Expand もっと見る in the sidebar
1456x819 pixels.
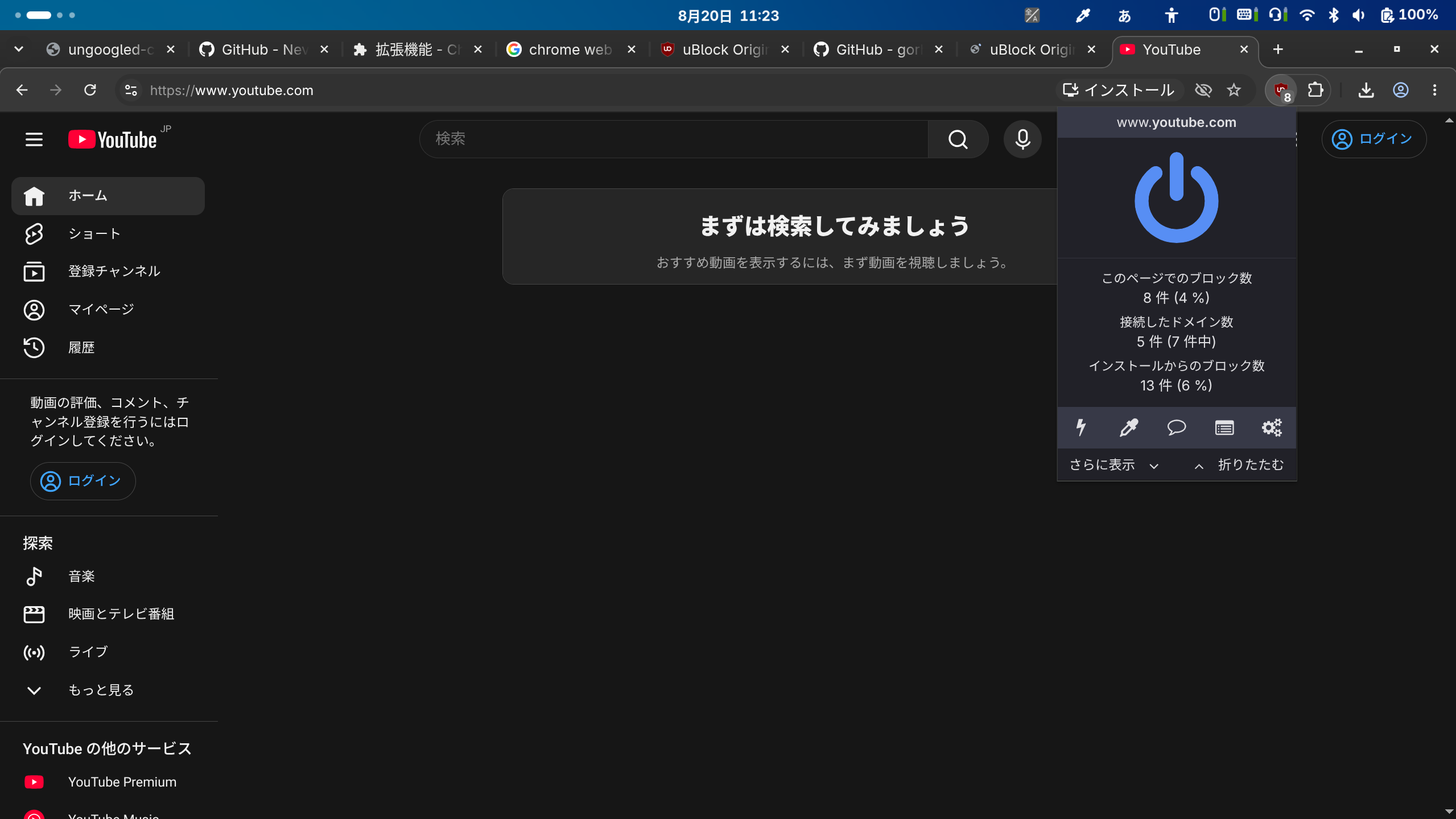click(x=108, y=690)
